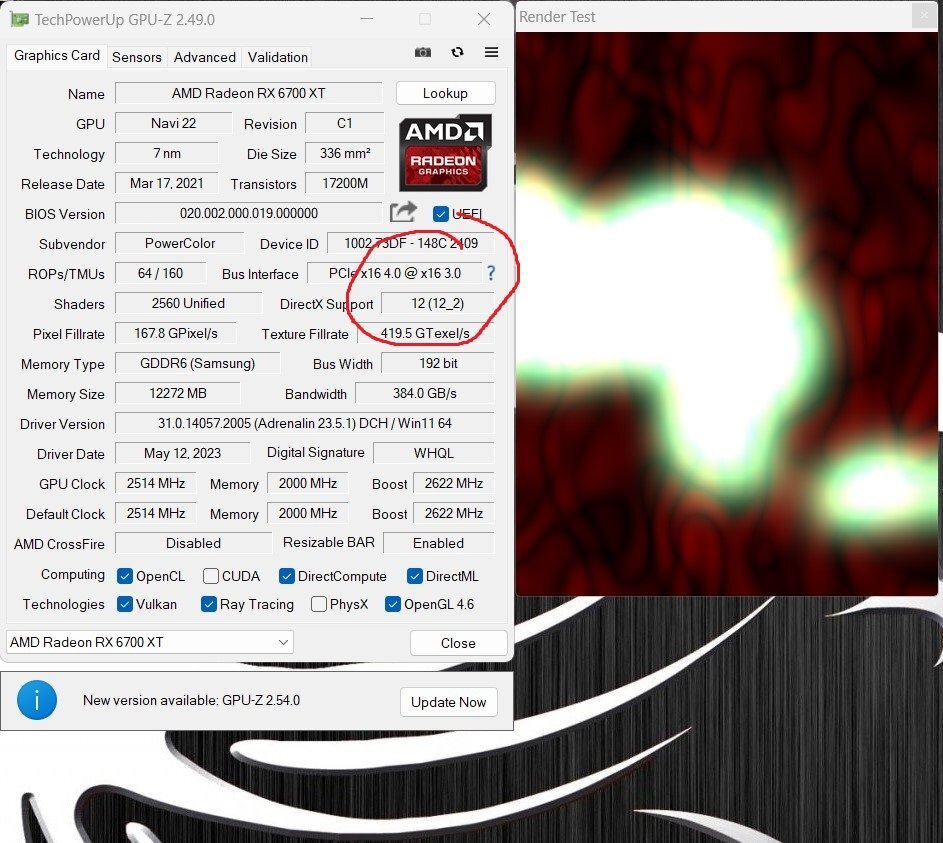Open the GPU-Z hamburger menu
The image size is (943, 843).
coord(491,52)
